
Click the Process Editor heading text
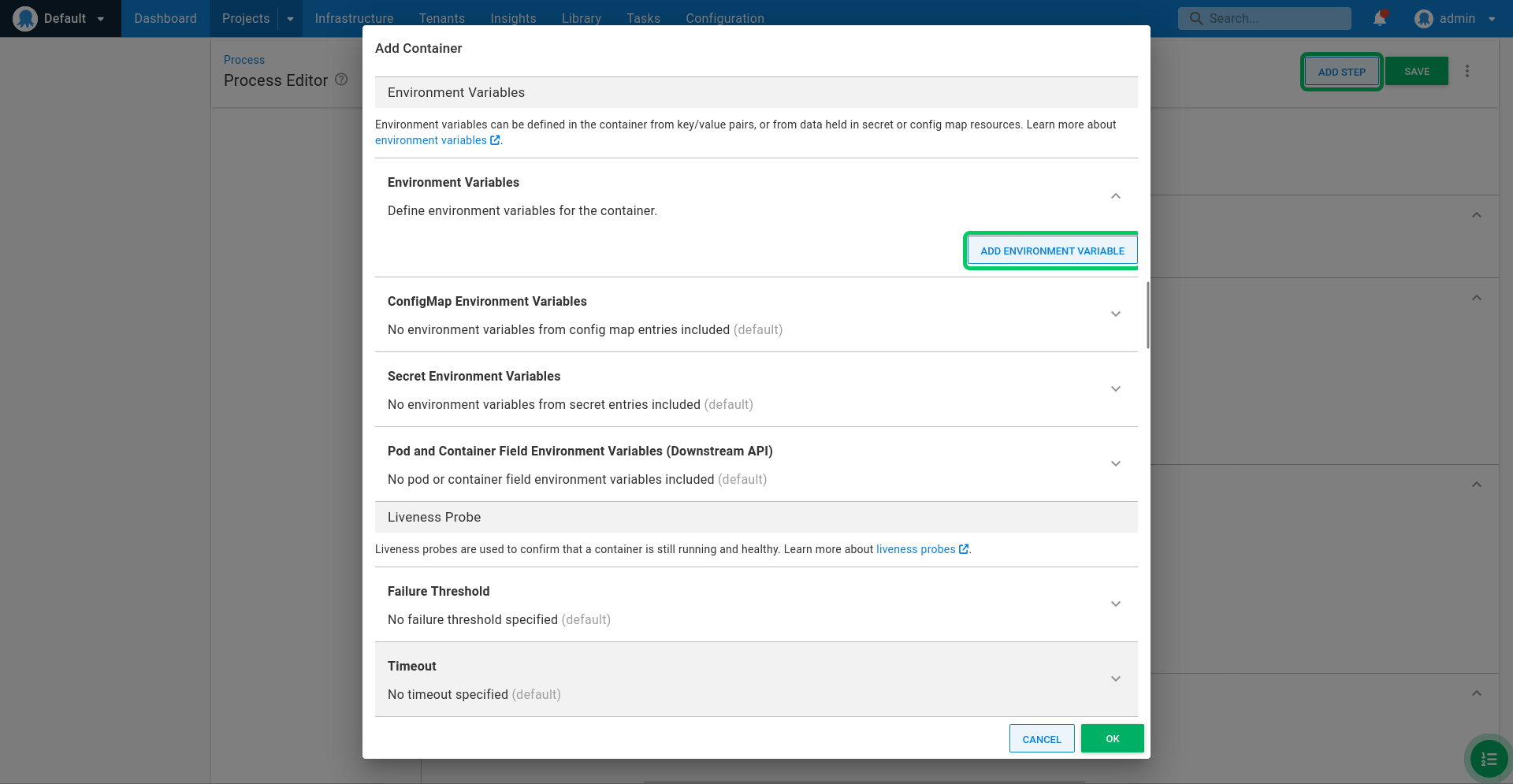(276, 80)
